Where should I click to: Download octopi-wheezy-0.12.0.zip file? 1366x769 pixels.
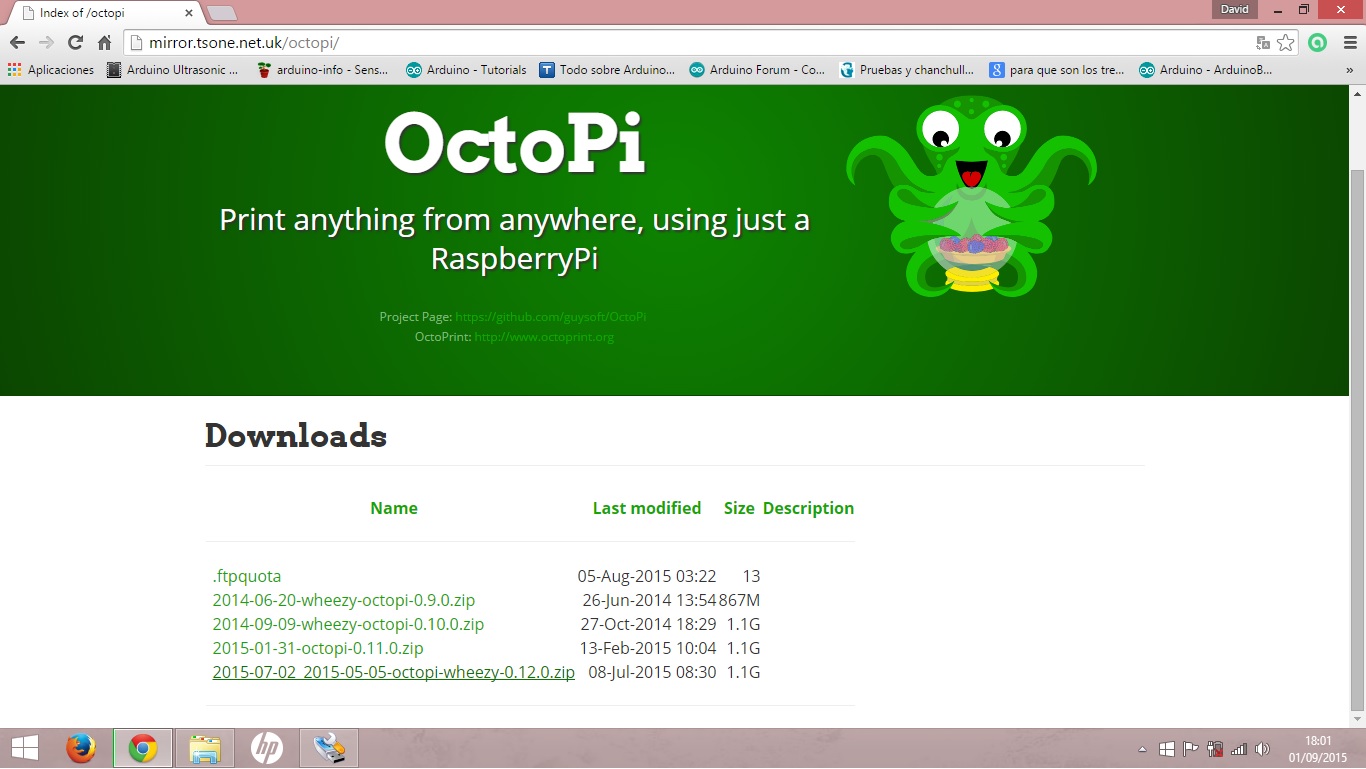pyautogui.click(x=394, y=672)
